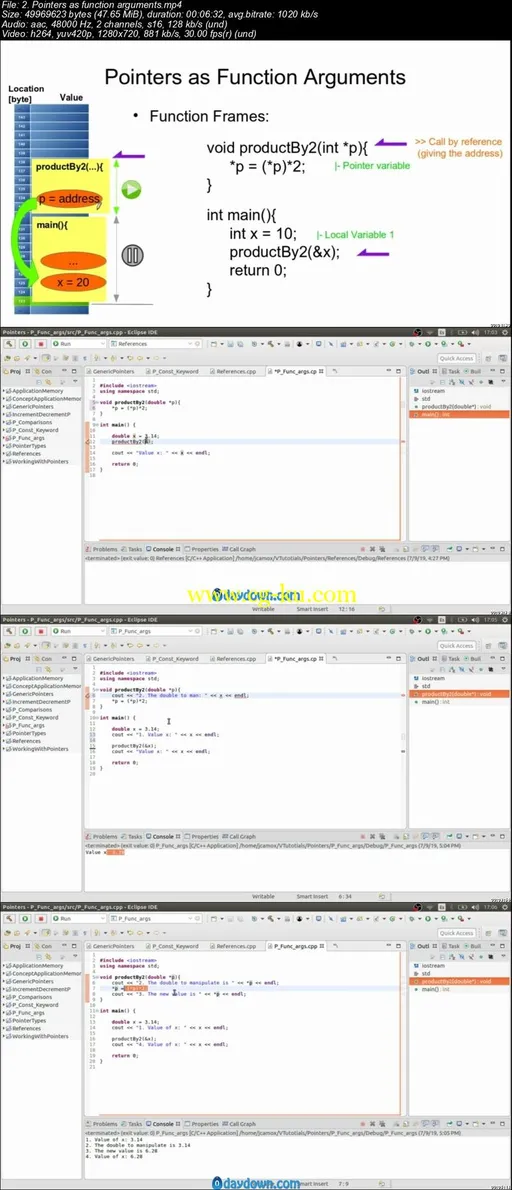The image size is (512, 1190).
Task: Open Properties tab in 17:03 Eclipse frame
Action: [203, 549]
